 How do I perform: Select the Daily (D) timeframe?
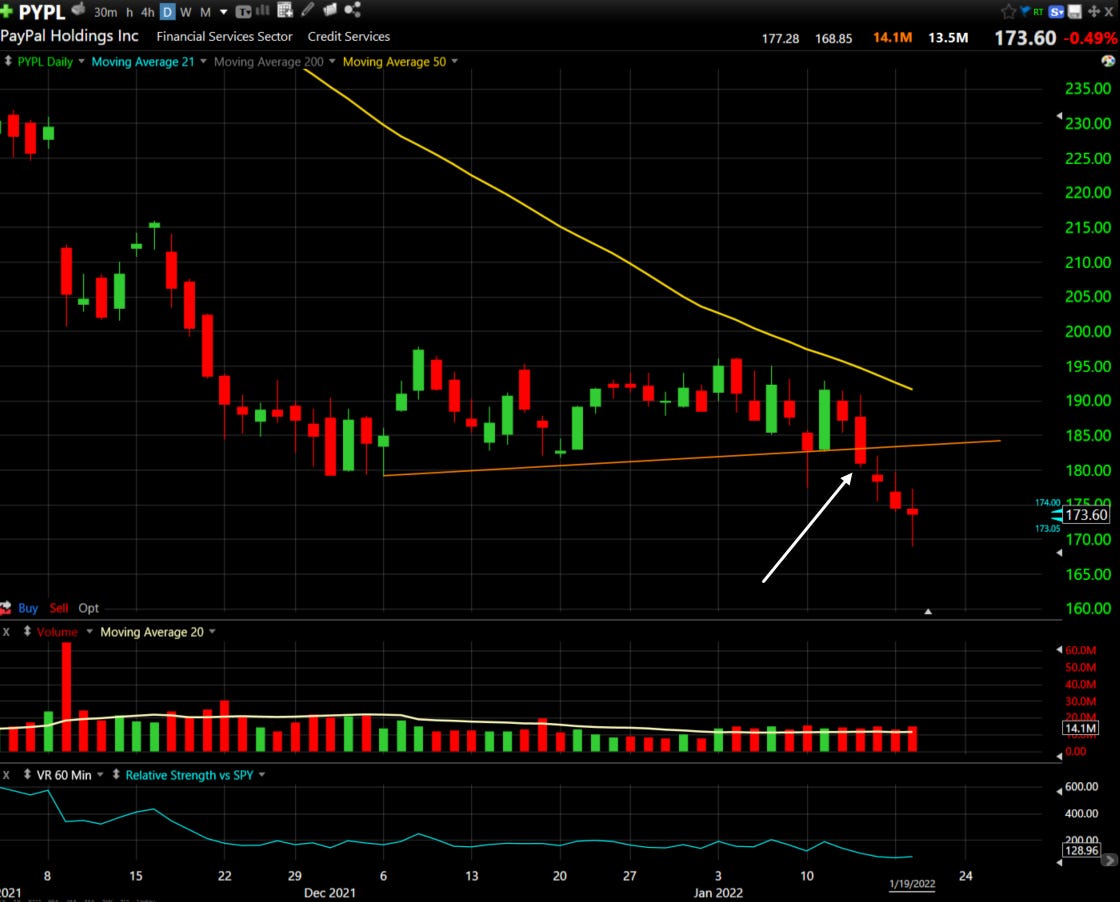(167, 12)
